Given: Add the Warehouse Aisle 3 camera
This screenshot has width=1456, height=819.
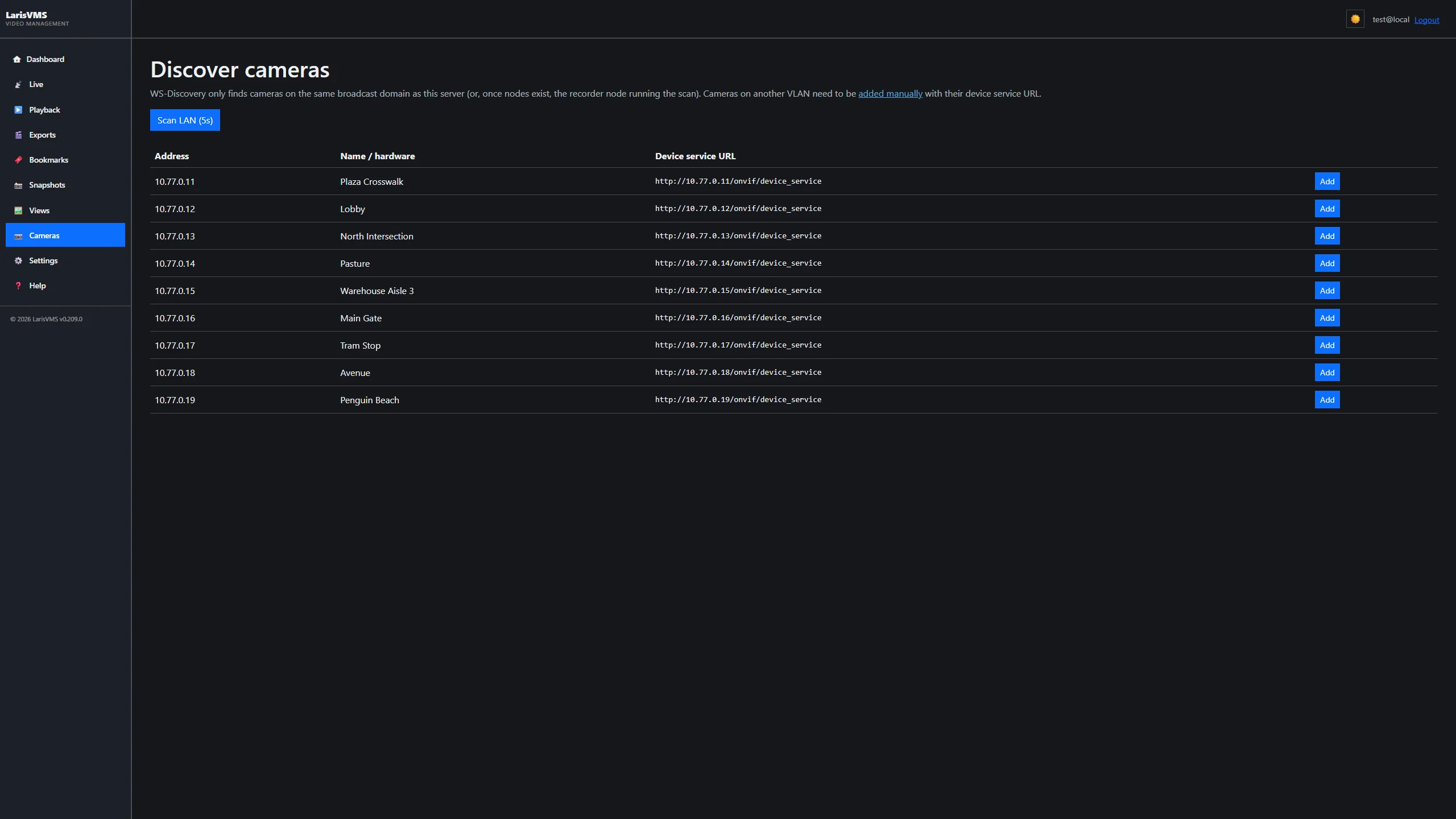Looking at the screenshot, I should coord(1327,291).
